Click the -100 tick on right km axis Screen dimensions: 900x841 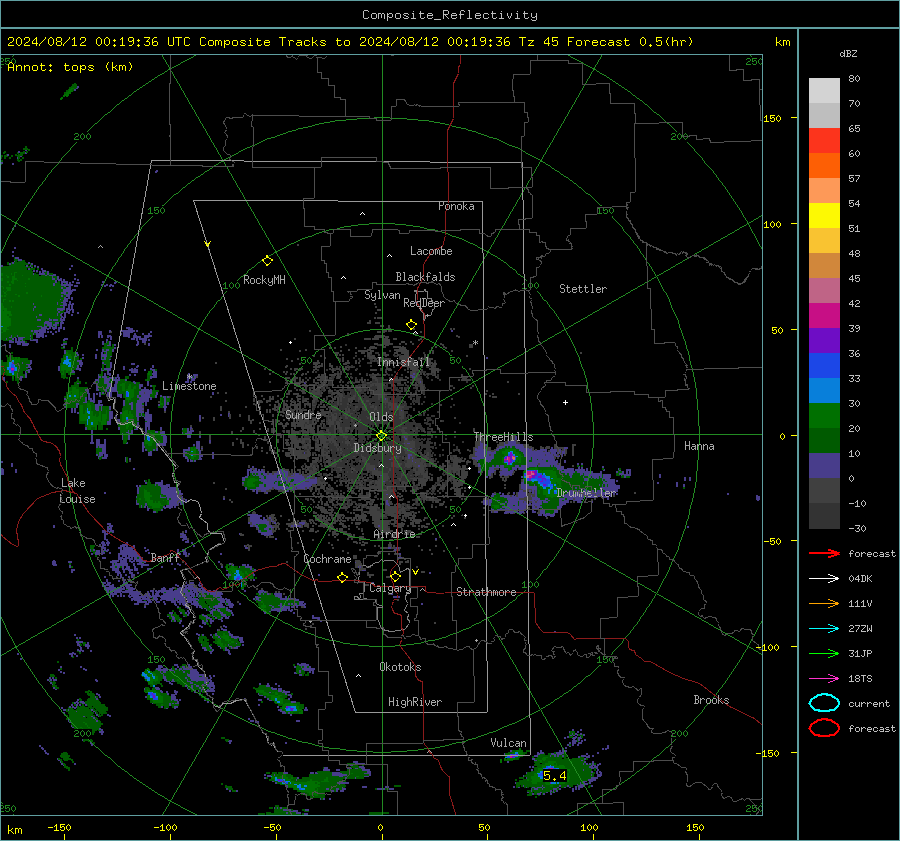[x=768, y=647]
